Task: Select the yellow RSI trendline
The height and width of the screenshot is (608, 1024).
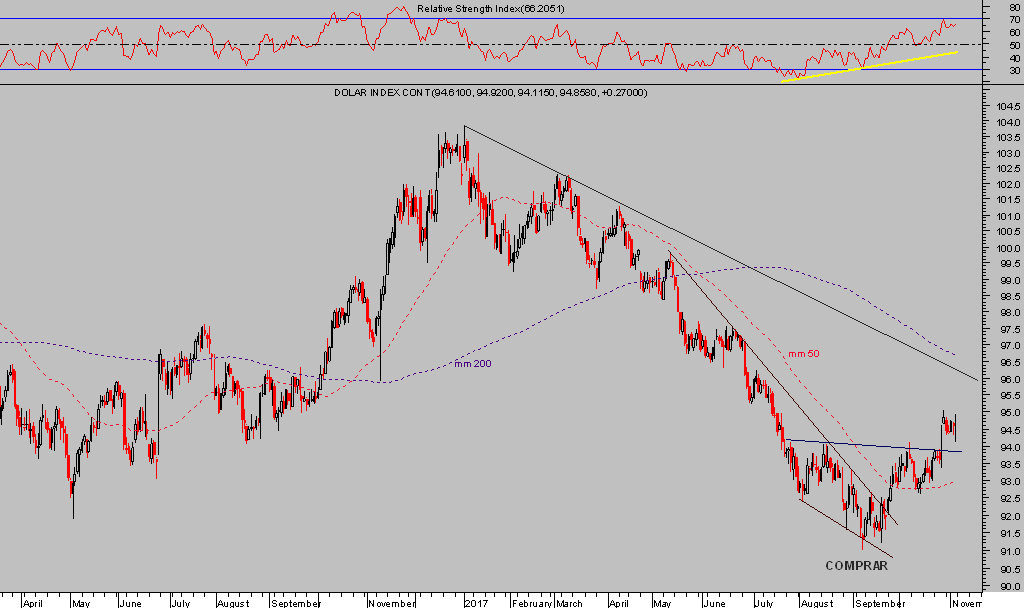Action: [x=870, y=66]
